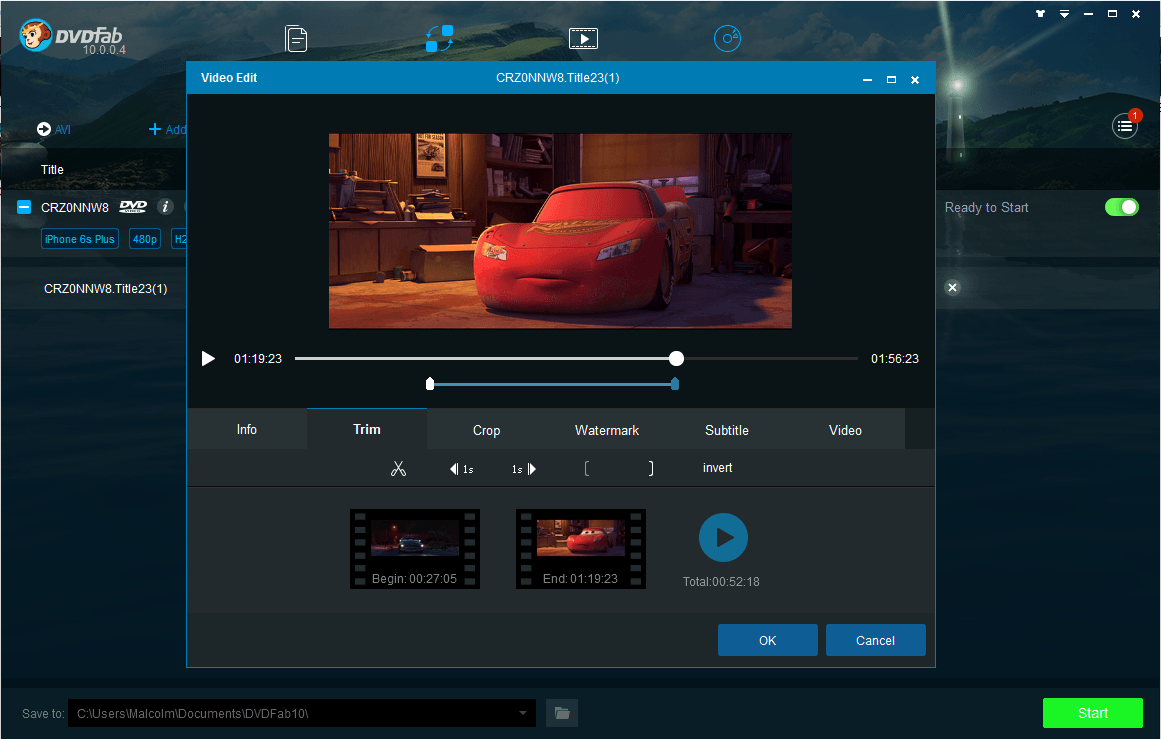Set trim start bracket marker
Screen dimensions: 1161x739
click(x=586, y=468)
